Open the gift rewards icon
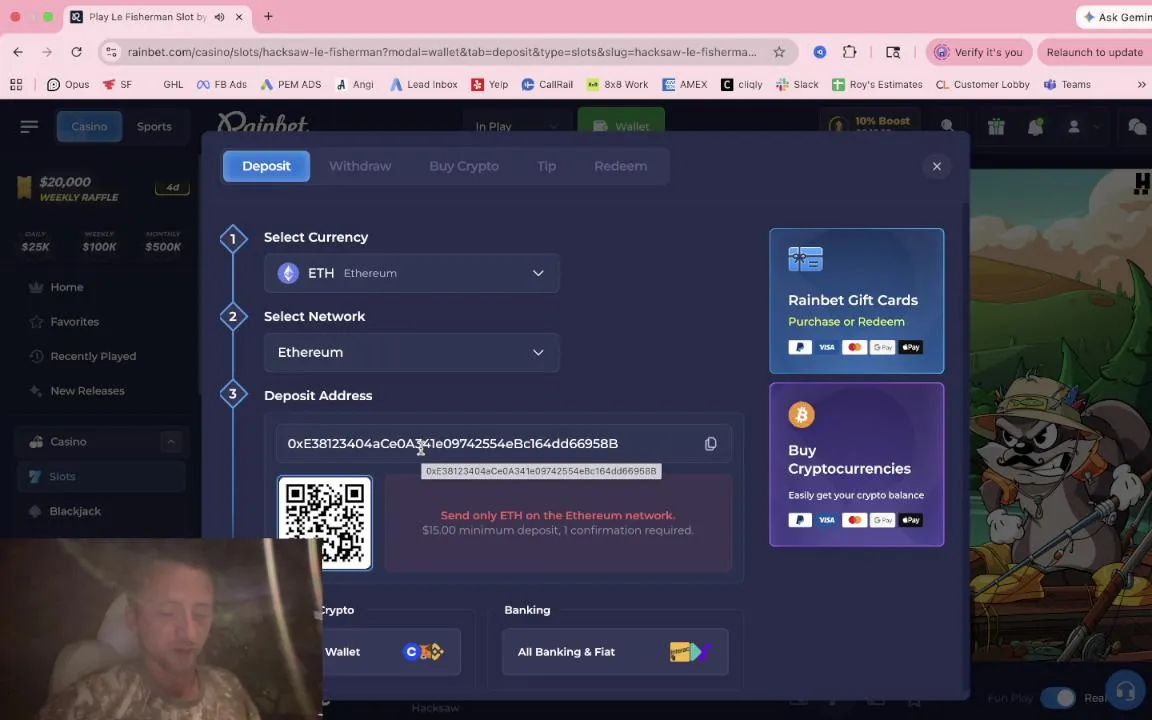Image resolution: width=1152 pixels, height=720 pixels. click(996, 126)
